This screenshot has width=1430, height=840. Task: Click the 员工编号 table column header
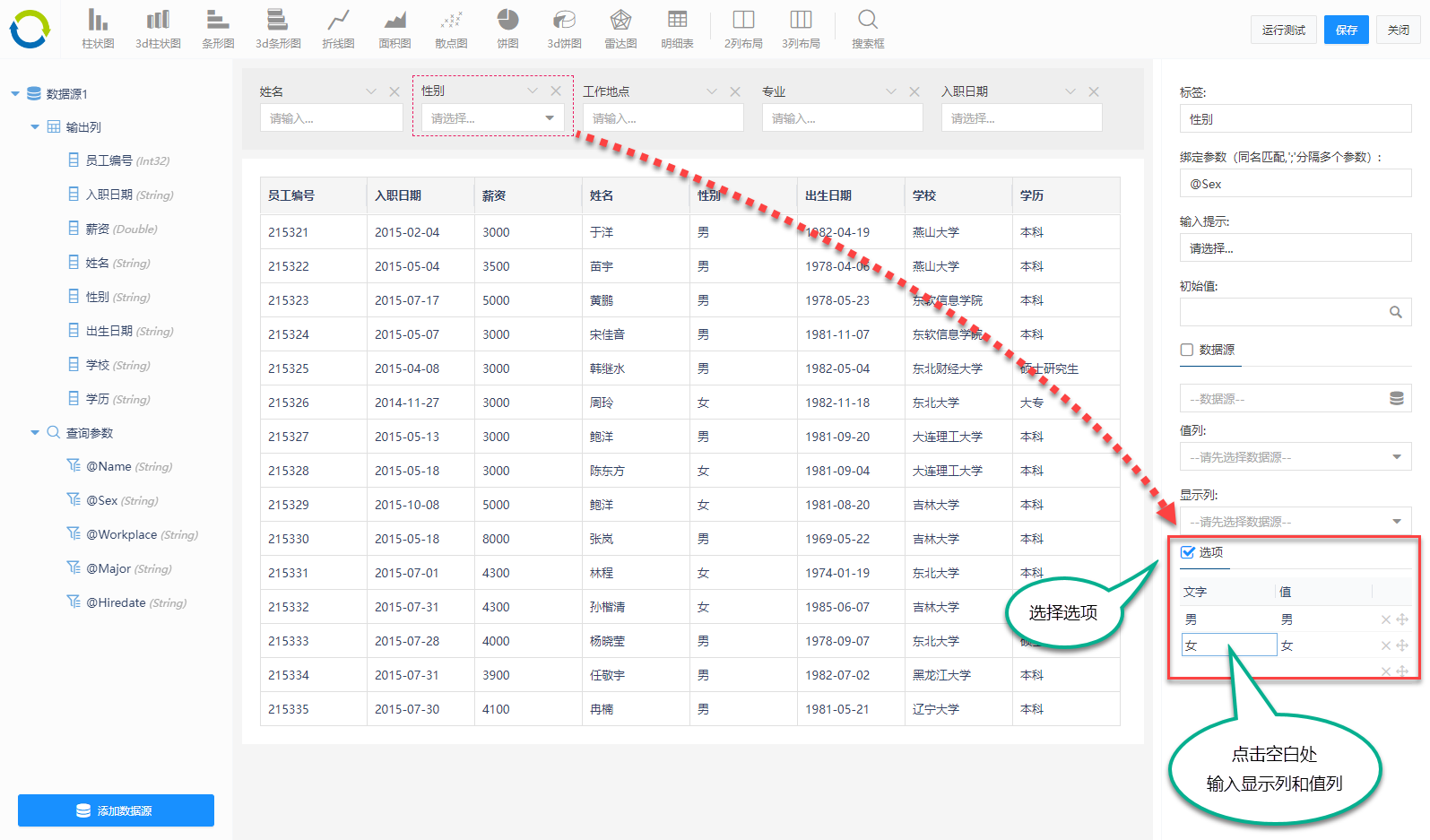(314, 195)
